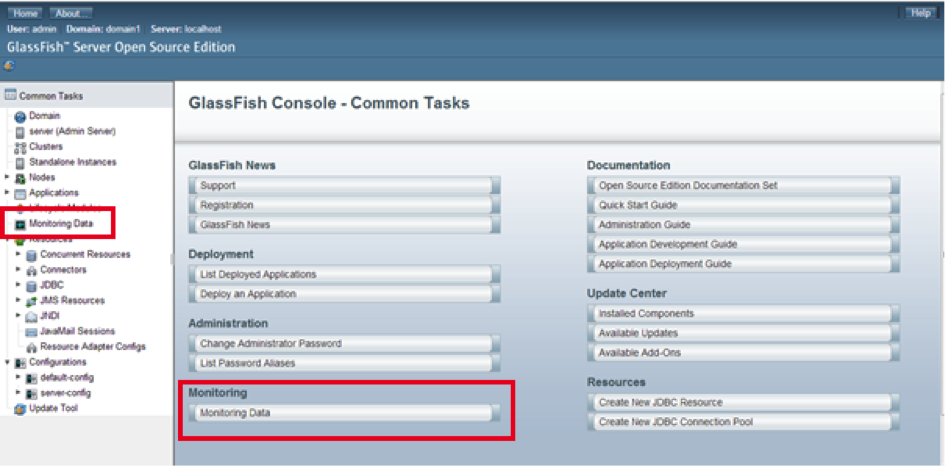
Task: Expand the Applications tree node
Action: (7, 192)
